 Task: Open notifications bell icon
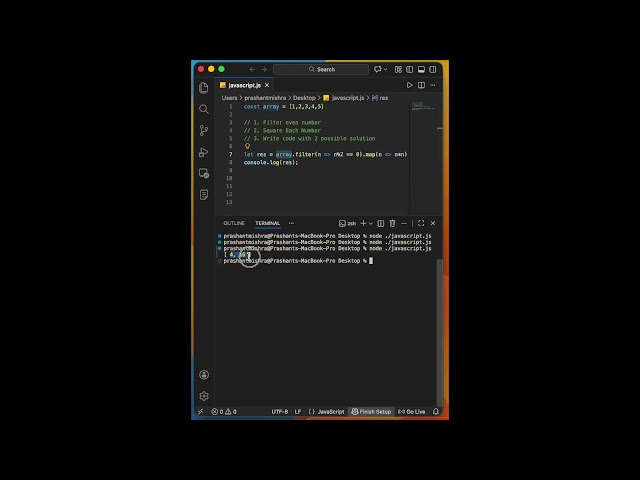coord(436,411)
